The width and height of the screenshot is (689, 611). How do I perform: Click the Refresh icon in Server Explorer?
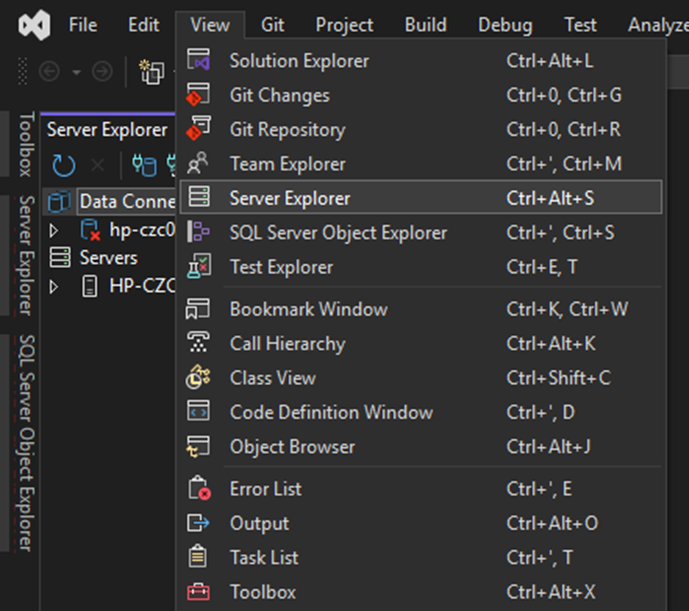pyautogui.click(x=63, y=165)
